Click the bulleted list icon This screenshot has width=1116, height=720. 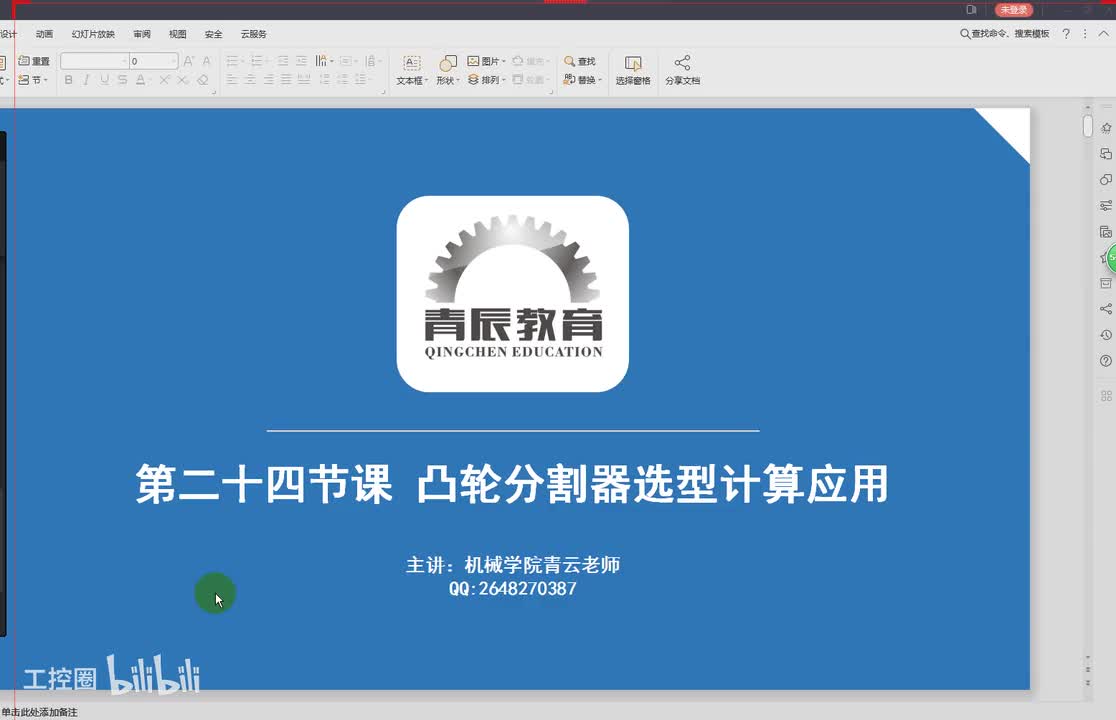point(232,61)
